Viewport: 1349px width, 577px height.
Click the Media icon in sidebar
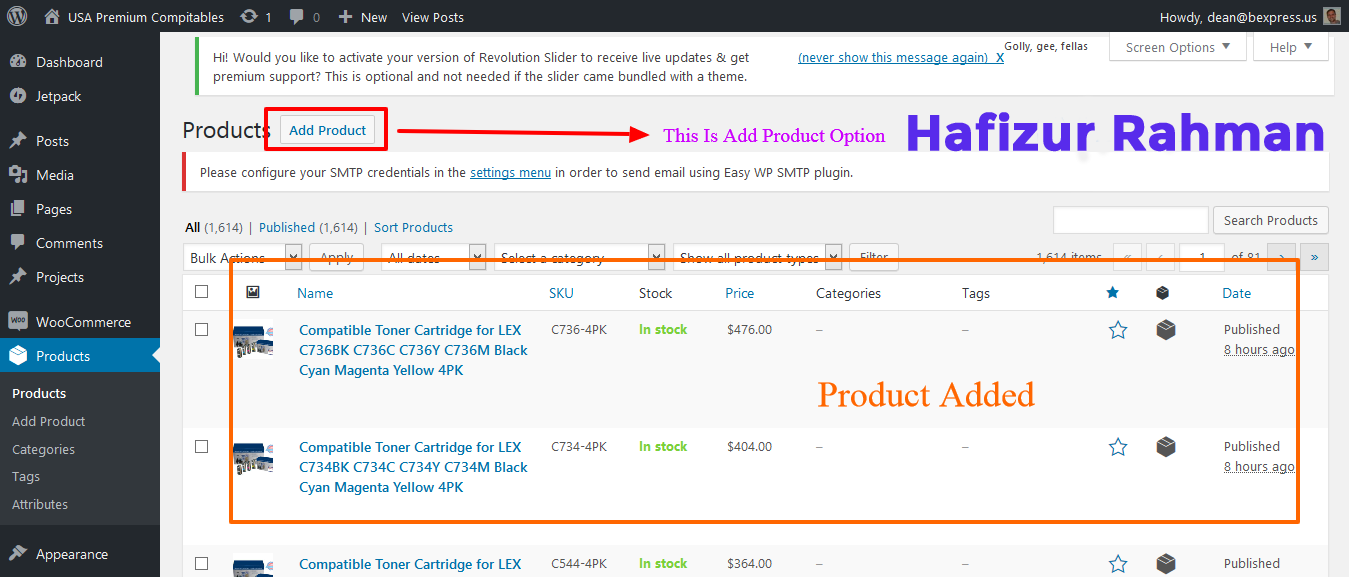click(18, 175)
